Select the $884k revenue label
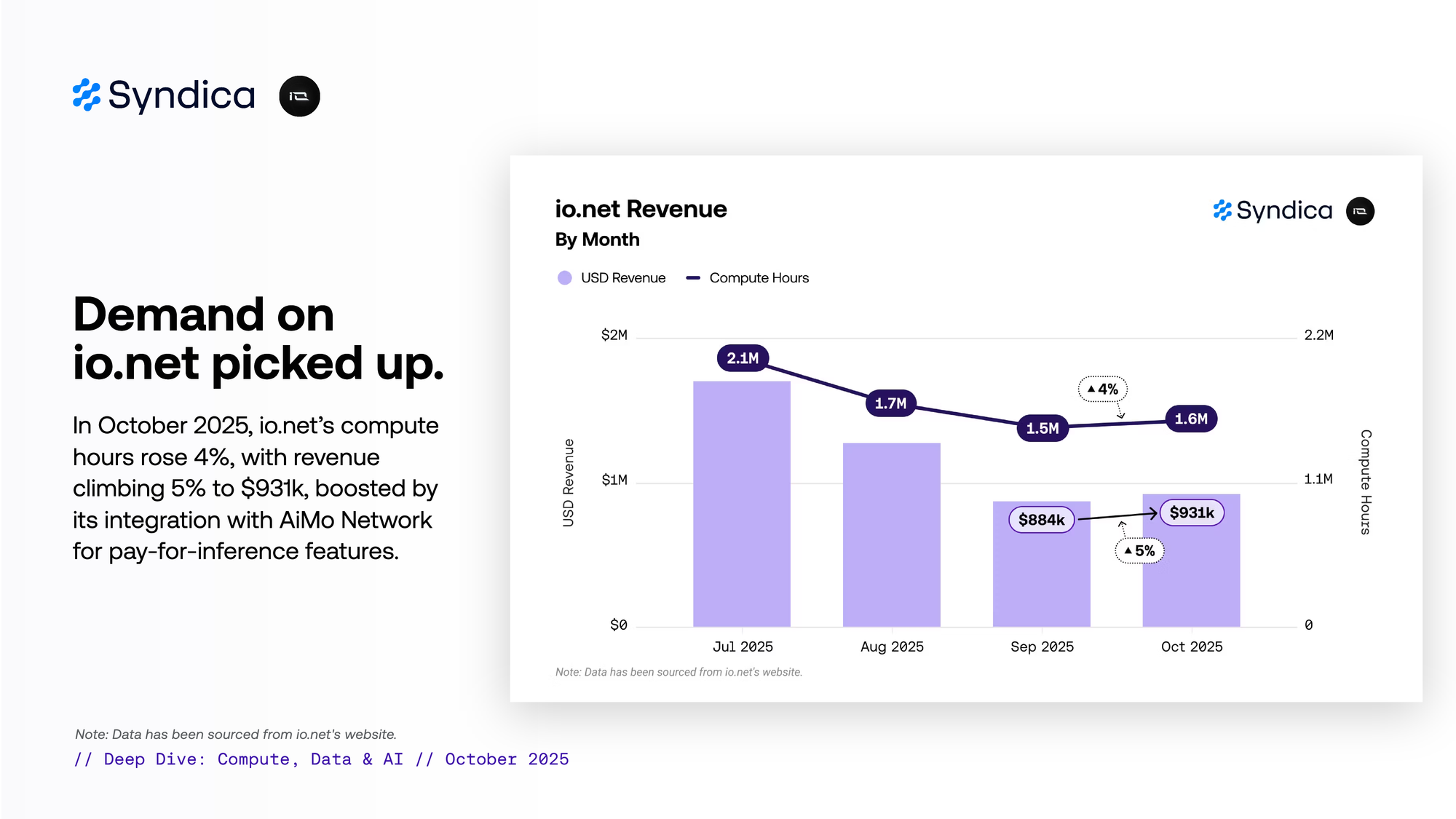This screenshot has height=819, width=1456. click(1041, 520)
